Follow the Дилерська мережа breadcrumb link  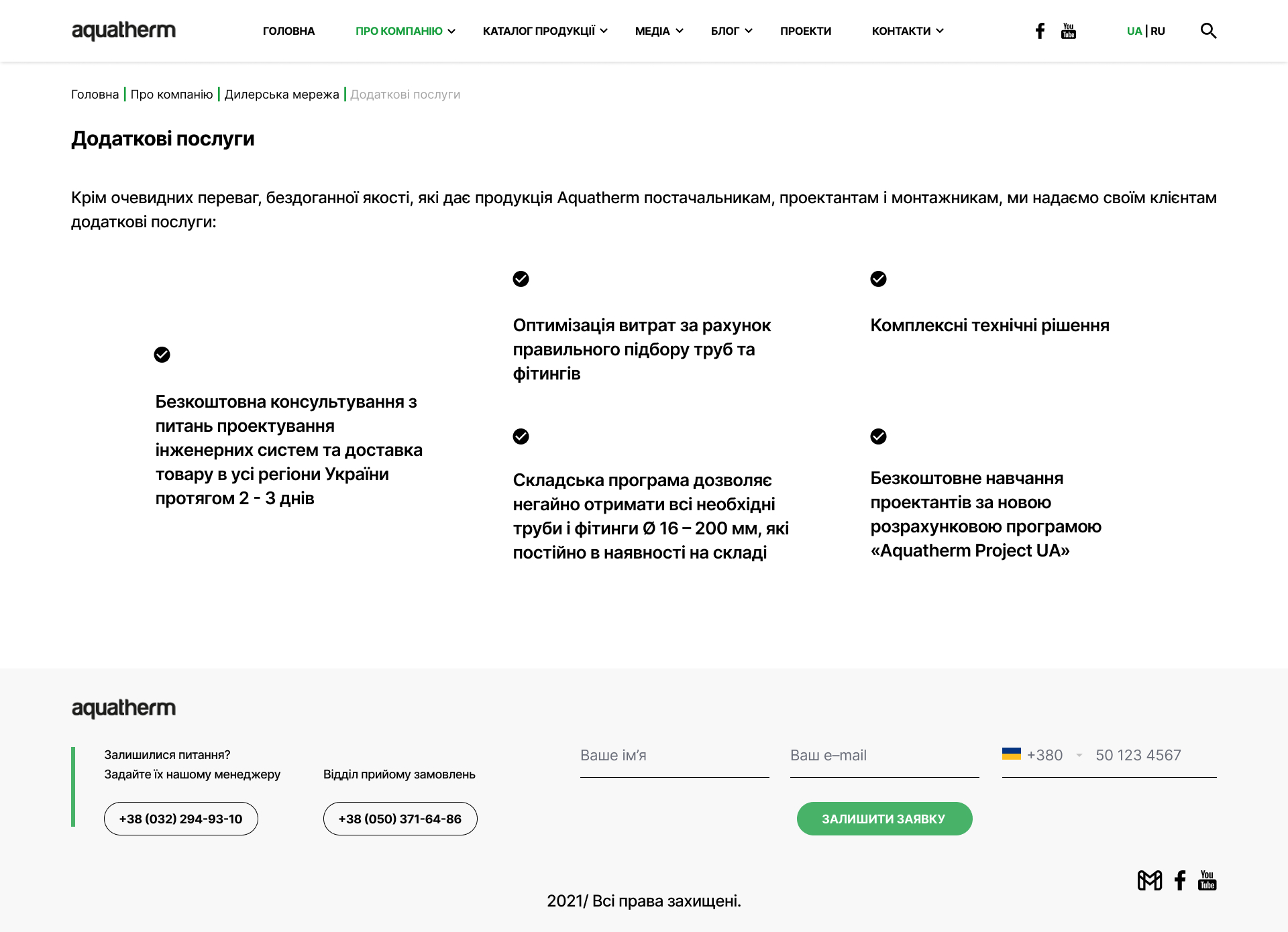pos(282,95)
